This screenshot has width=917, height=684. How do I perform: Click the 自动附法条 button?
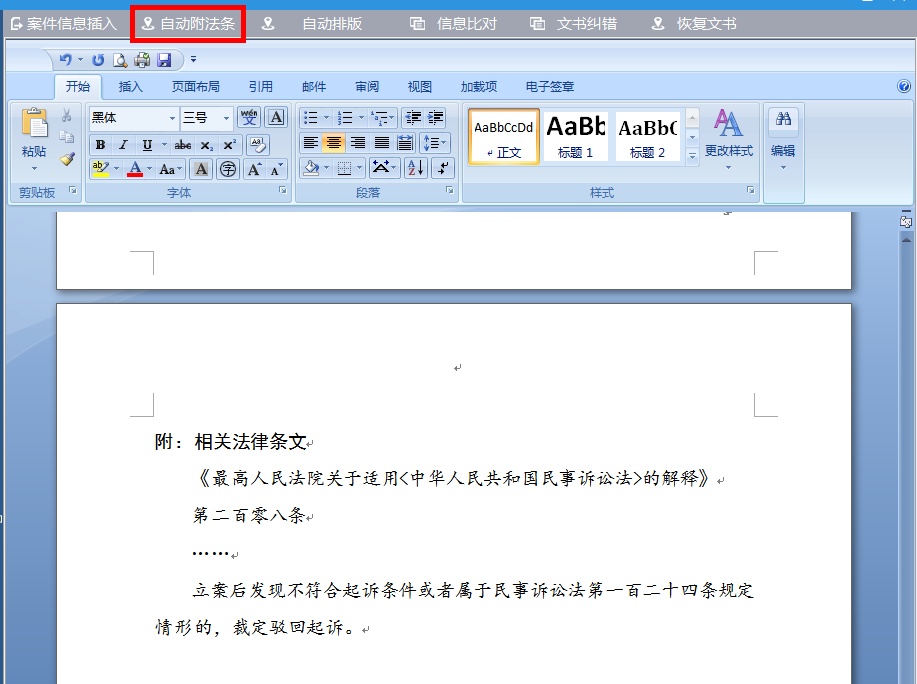pyautogui.click(x=188, y=24)
